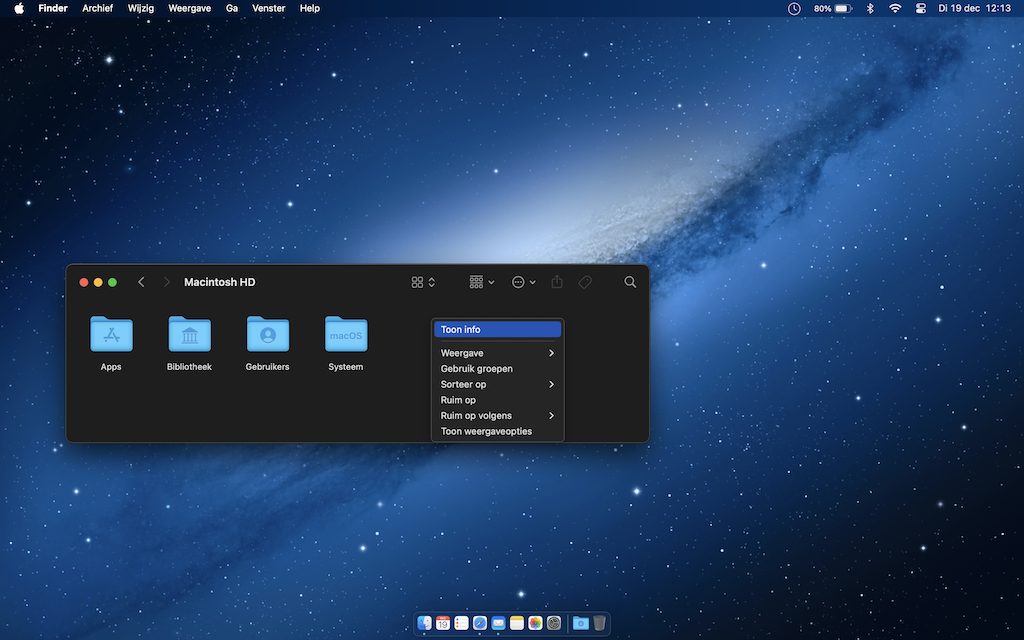The image size is (1024, 640).
Task: Expand the group-by dropdown in toolbar
Action: 482,282
